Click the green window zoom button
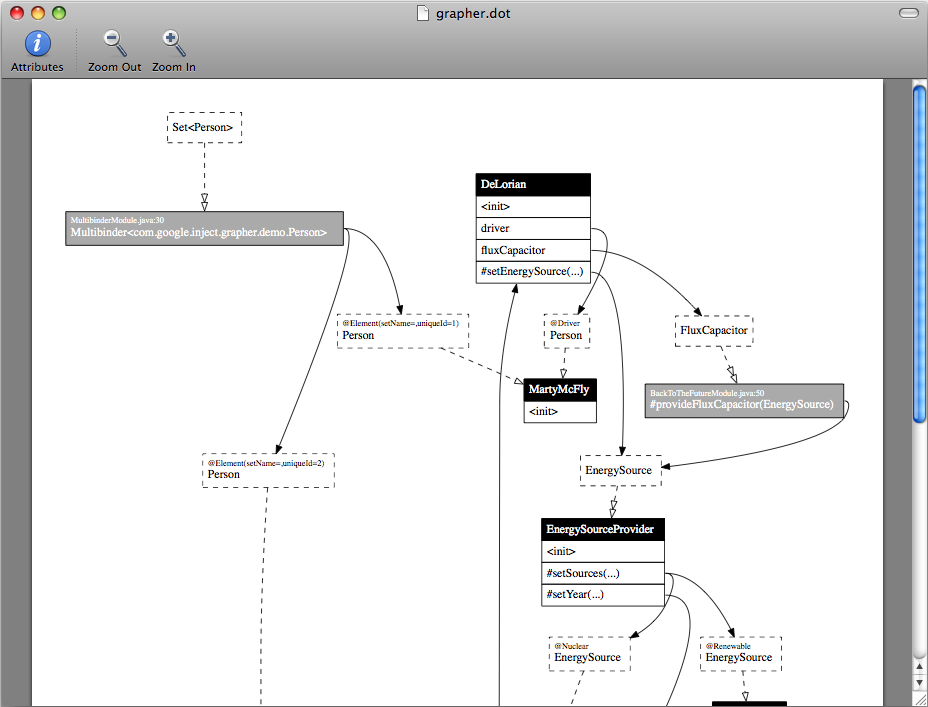The height and width of the screenshot is (707, 928). coord(59,13)
